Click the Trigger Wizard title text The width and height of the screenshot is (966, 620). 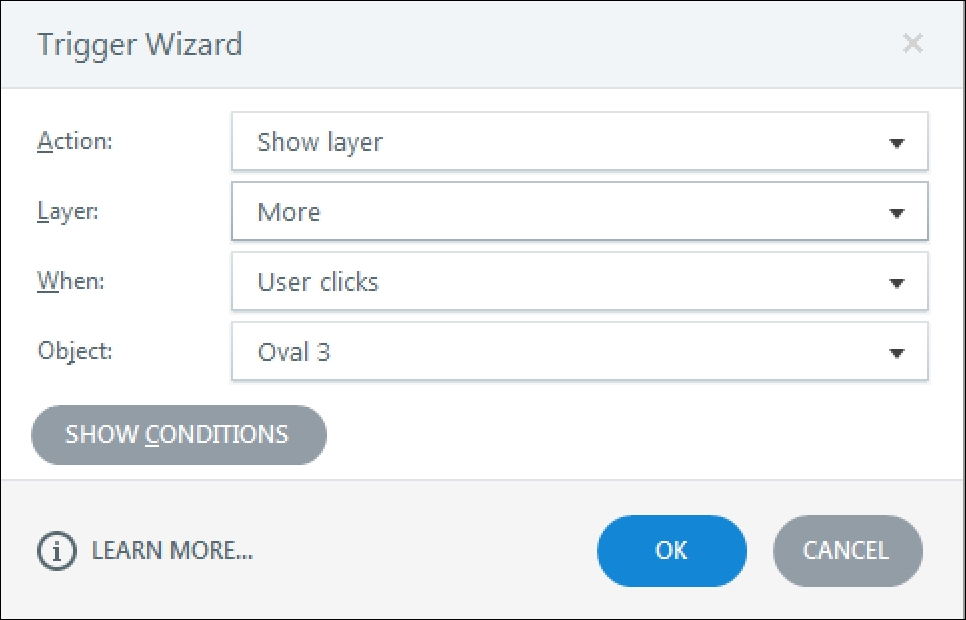[140, 45]
